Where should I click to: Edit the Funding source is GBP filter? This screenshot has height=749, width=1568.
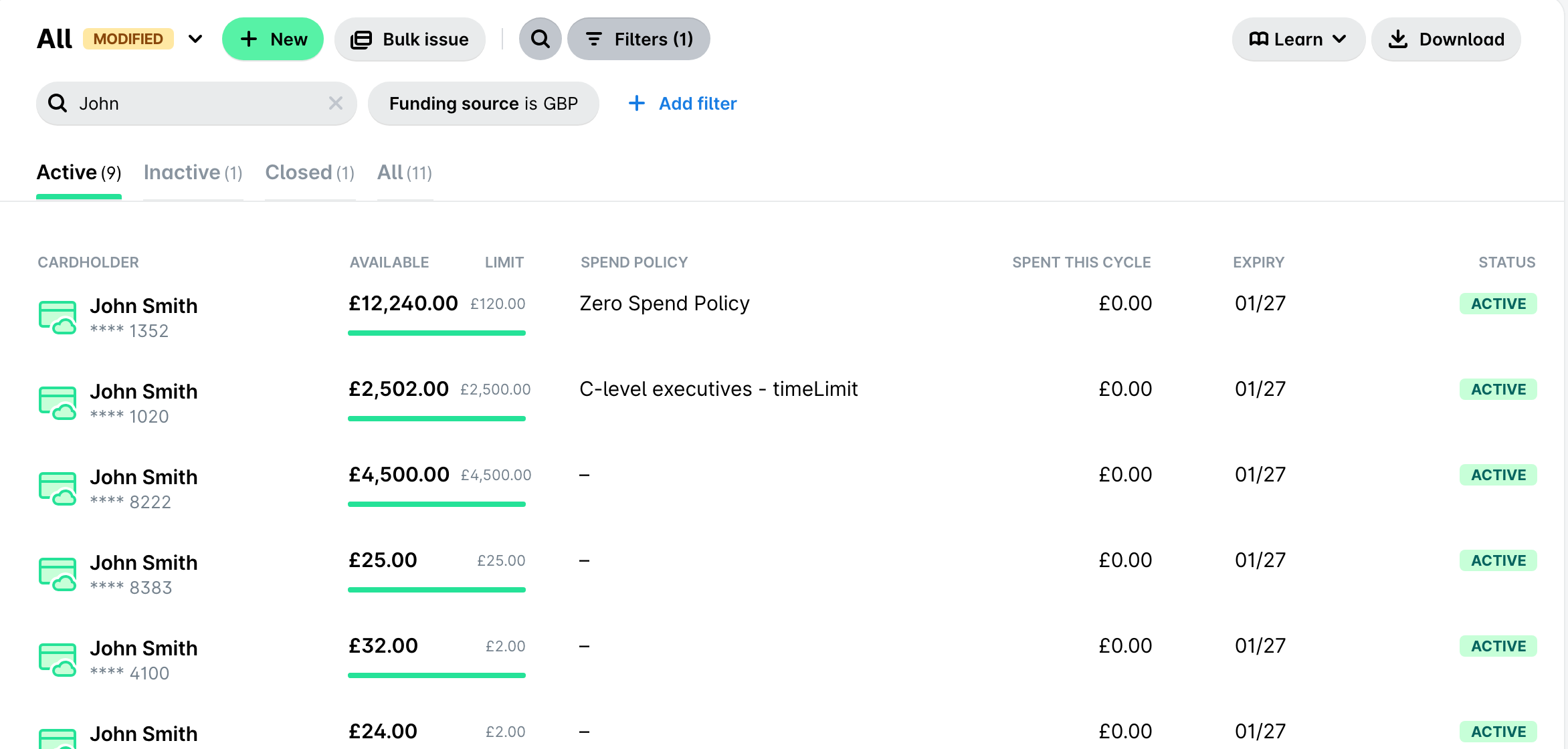coord(484,104)
